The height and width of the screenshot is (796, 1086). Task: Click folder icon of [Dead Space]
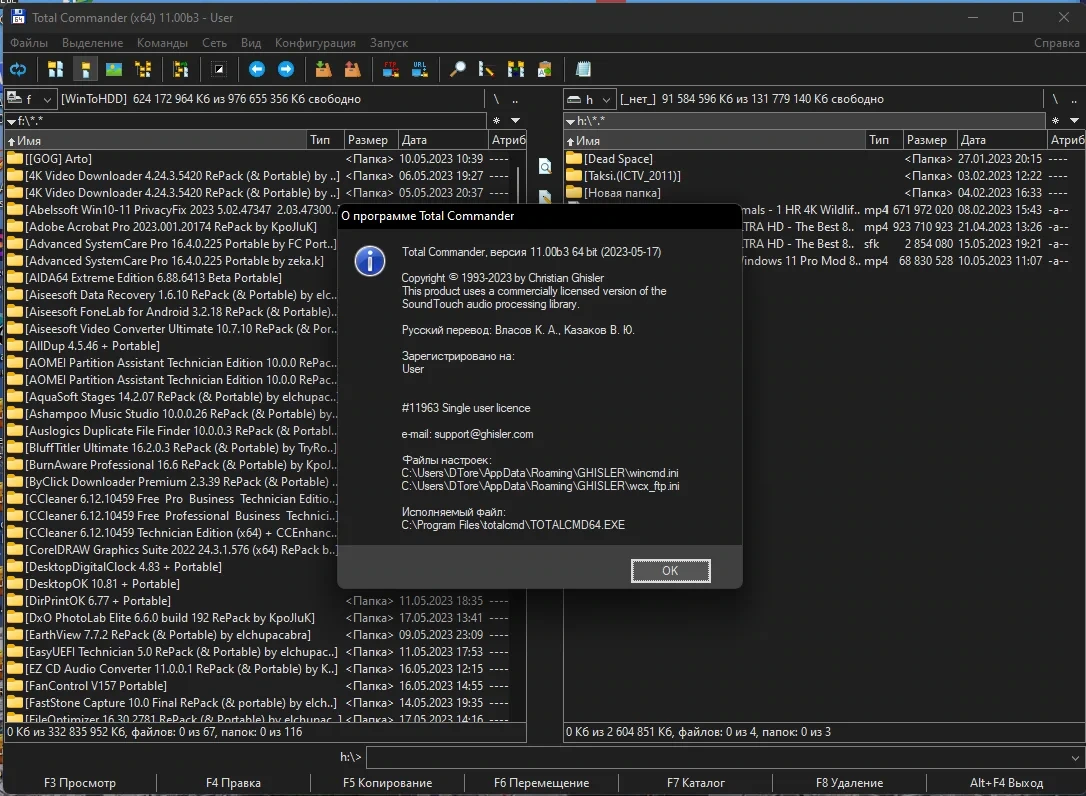click(x=573, y=159)
